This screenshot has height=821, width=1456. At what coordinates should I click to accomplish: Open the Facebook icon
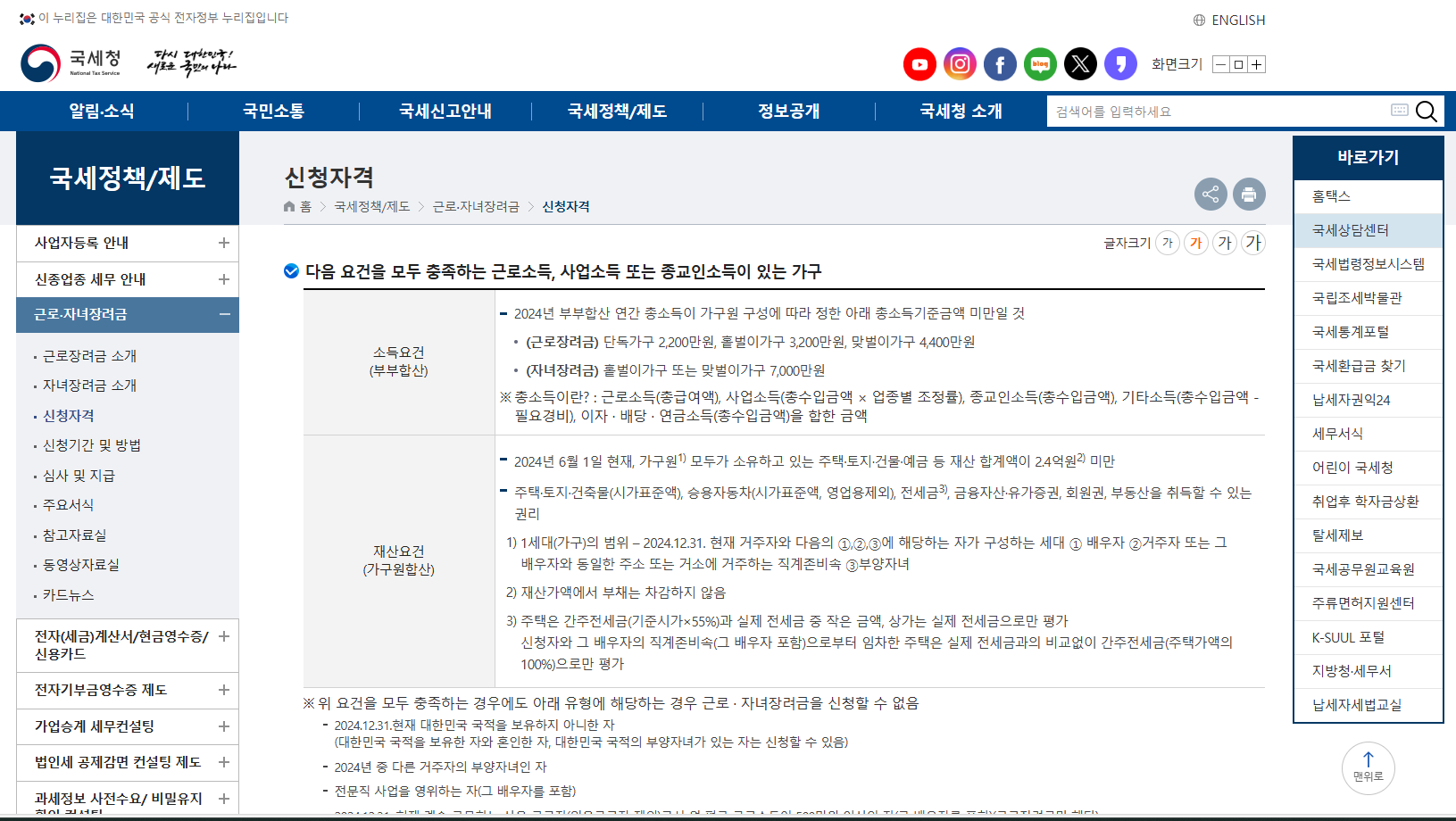click(x=1000, y=63)
